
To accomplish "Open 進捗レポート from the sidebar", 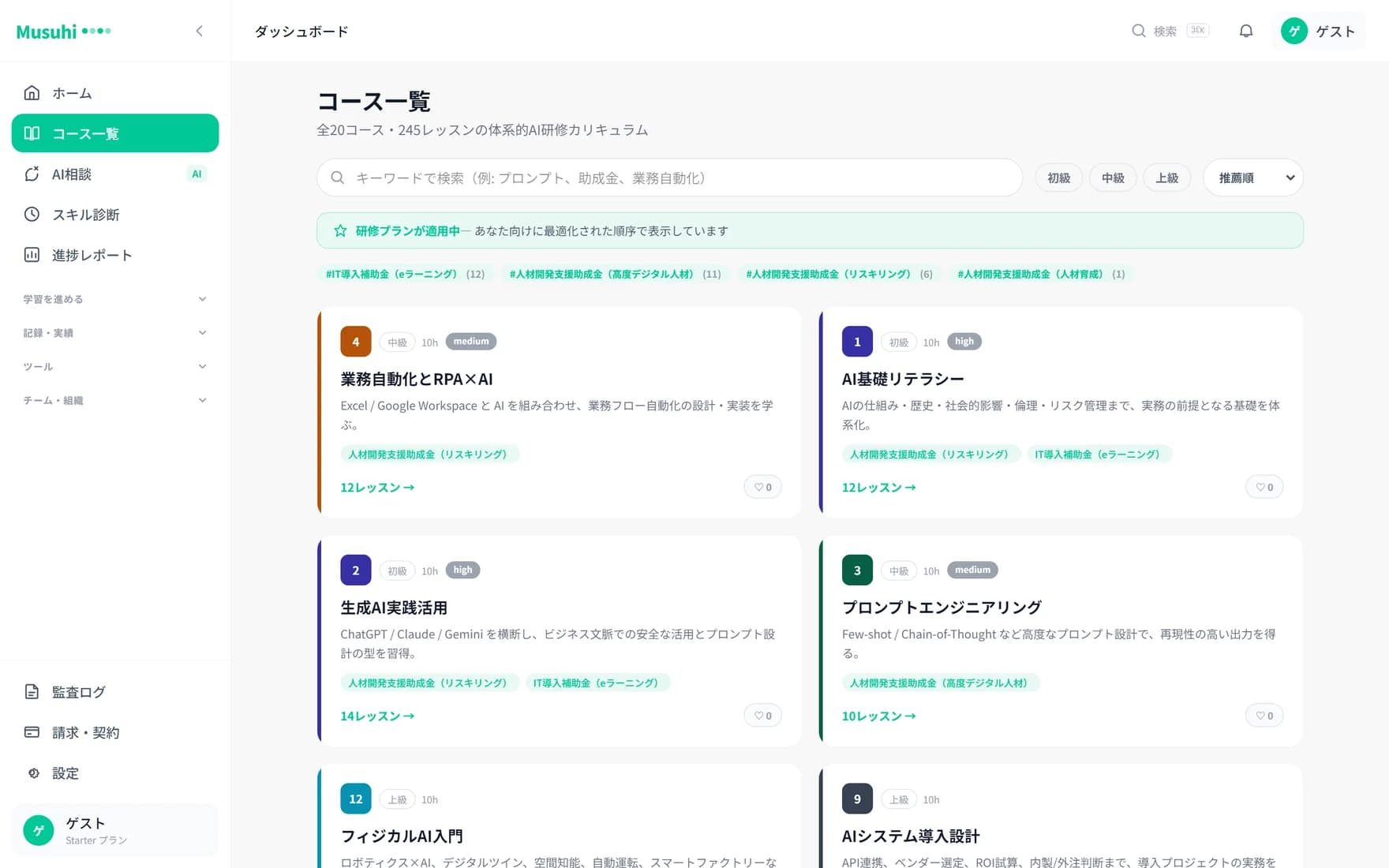I will pos(115,255).
